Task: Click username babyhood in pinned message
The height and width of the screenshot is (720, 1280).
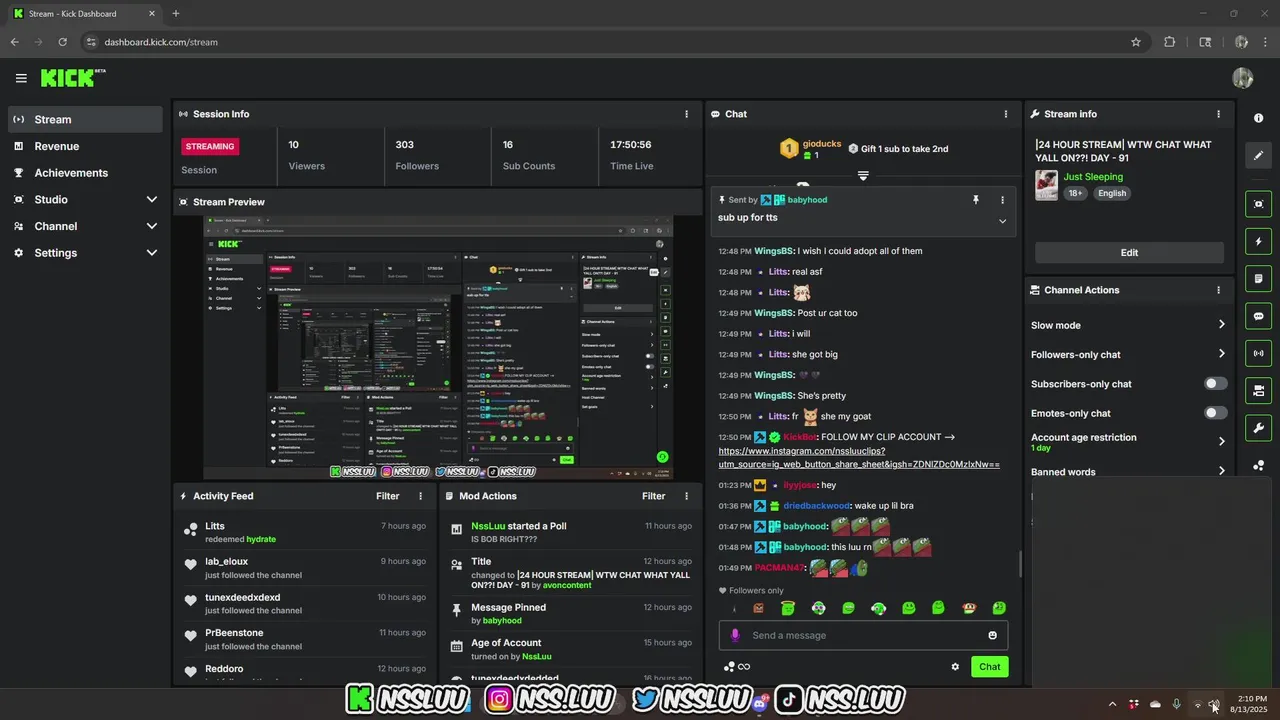Action: pyautogui.click(x=807, y=200)
